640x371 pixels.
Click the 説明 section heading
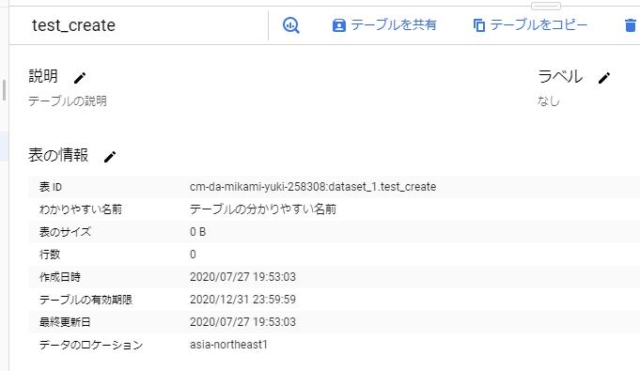point(43,76)
